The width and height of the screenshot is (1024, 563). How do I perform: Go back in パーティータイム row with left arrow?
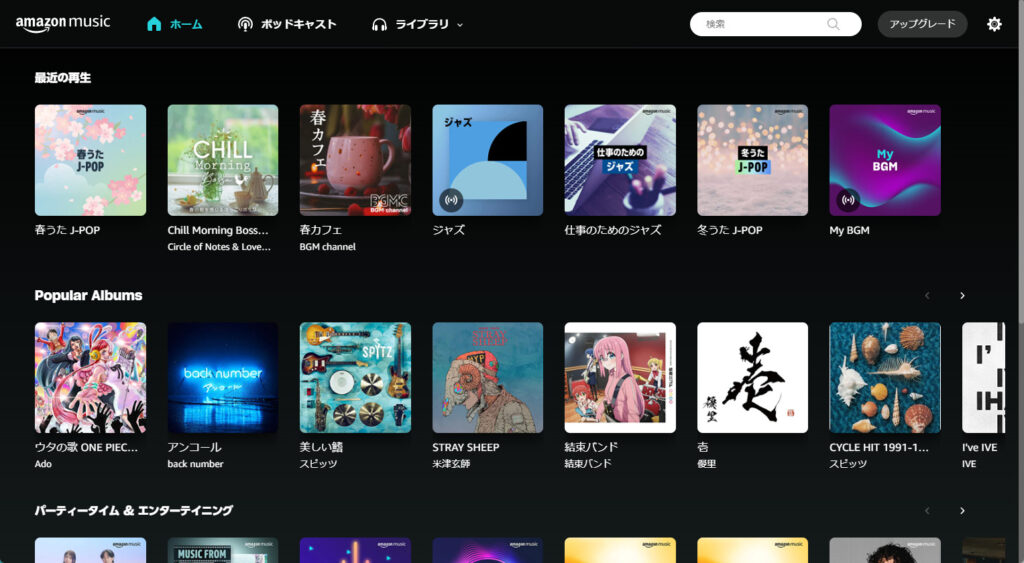927,511
